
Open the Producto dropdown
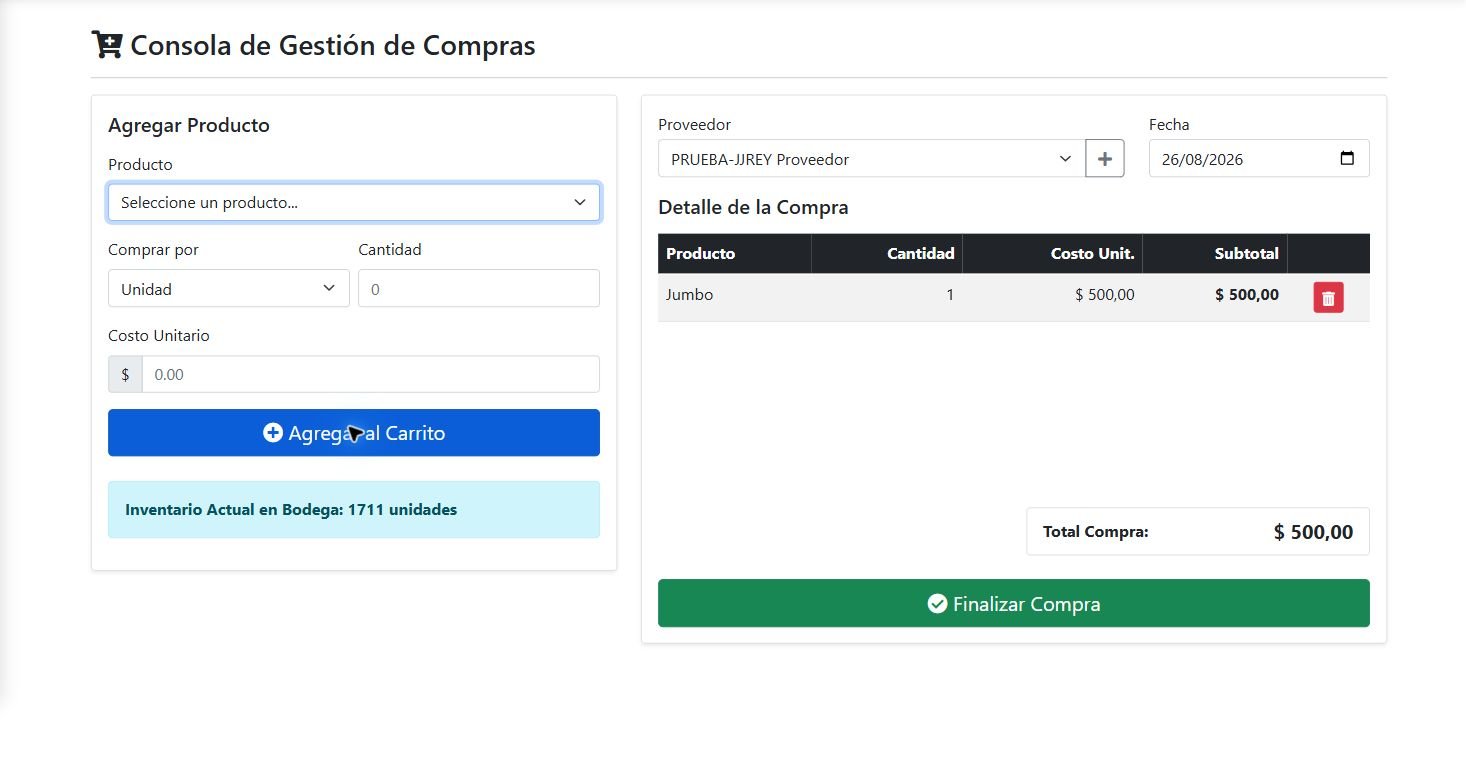click(x=354, y=202)
